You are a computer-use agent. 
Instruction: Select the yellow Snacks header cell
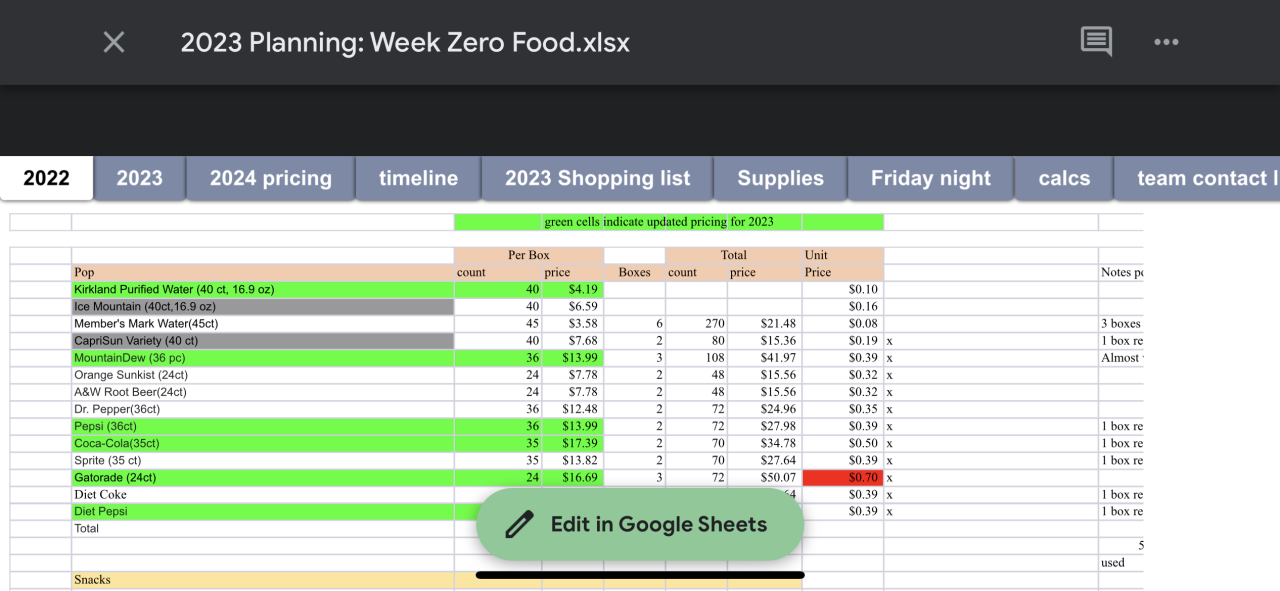click(x=262, y=580)
